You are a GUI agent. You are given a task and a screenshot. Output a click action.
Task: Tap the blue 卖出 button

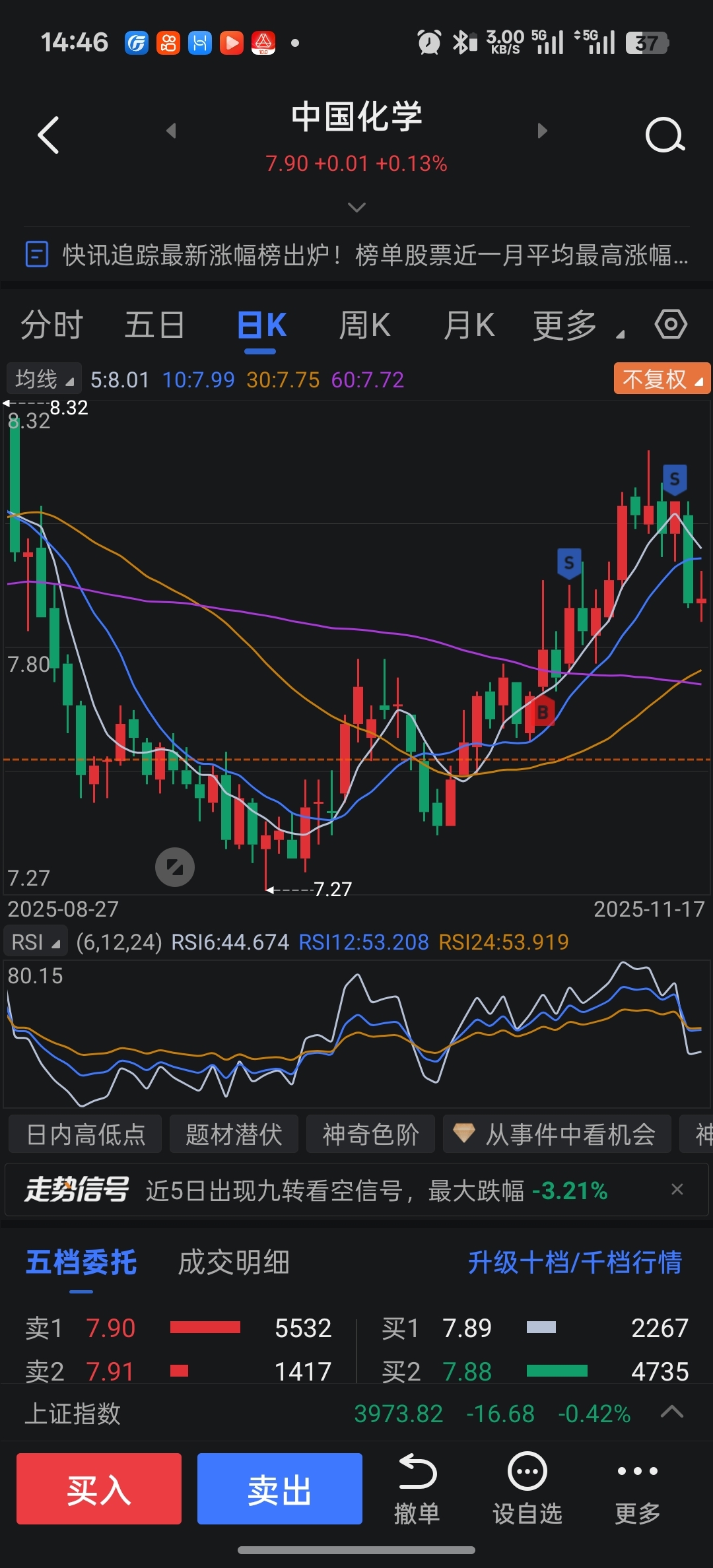280,1489
